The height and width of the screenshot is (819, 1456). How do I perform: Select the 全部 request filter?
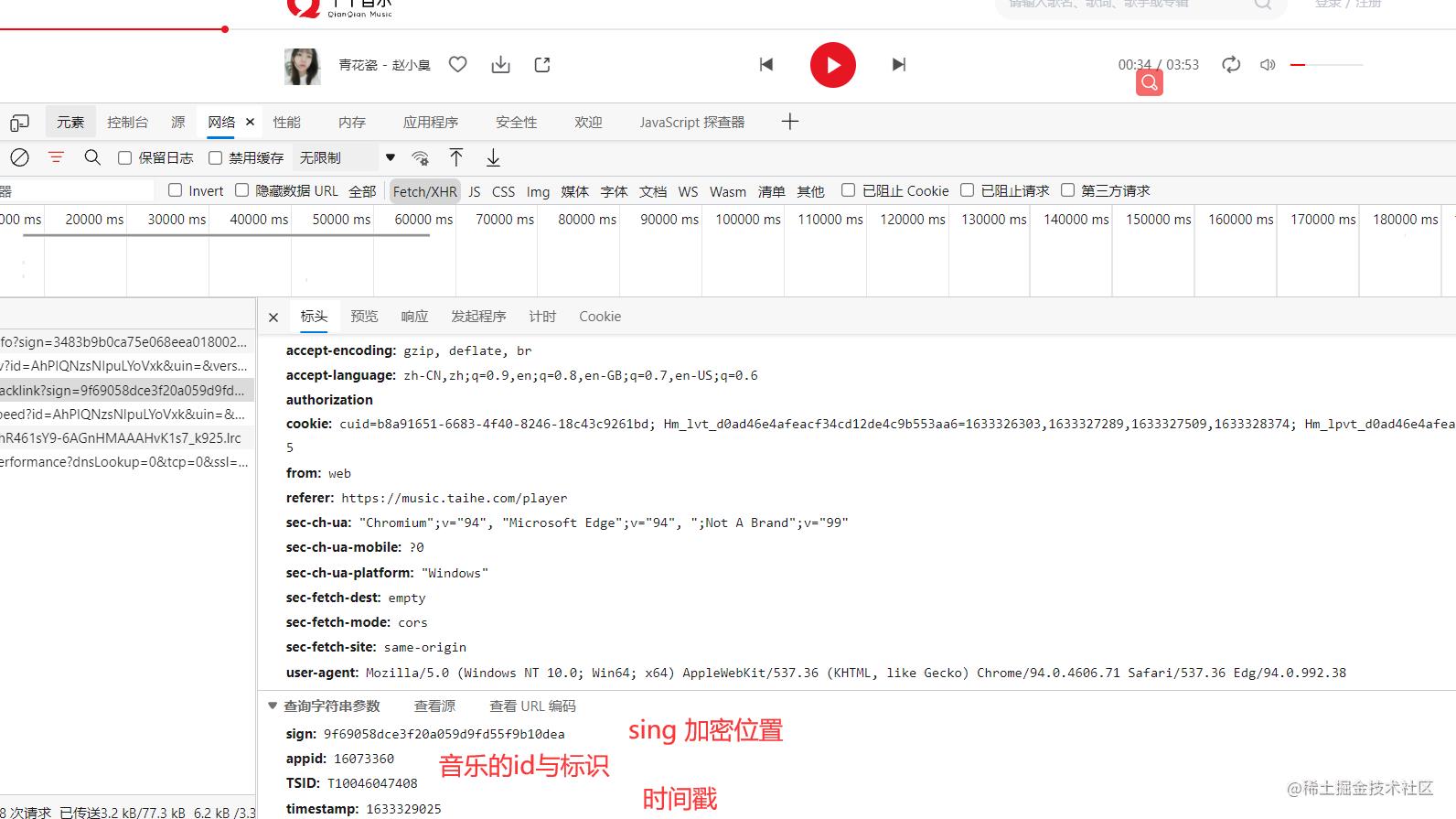pos(362,191)
